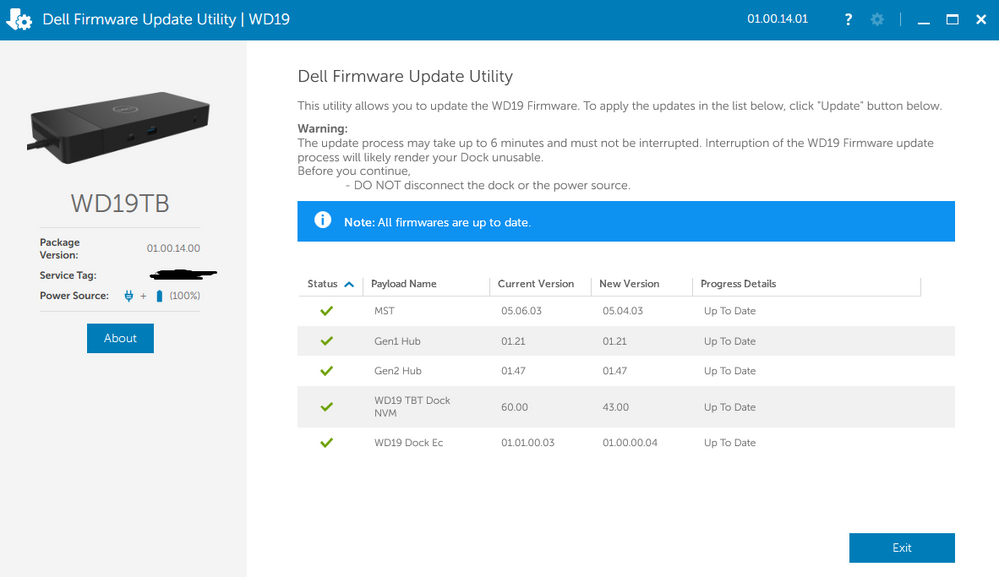999x577 pixels.
Task: Select the Payload Name column header
Action: (x=404, y=283)
